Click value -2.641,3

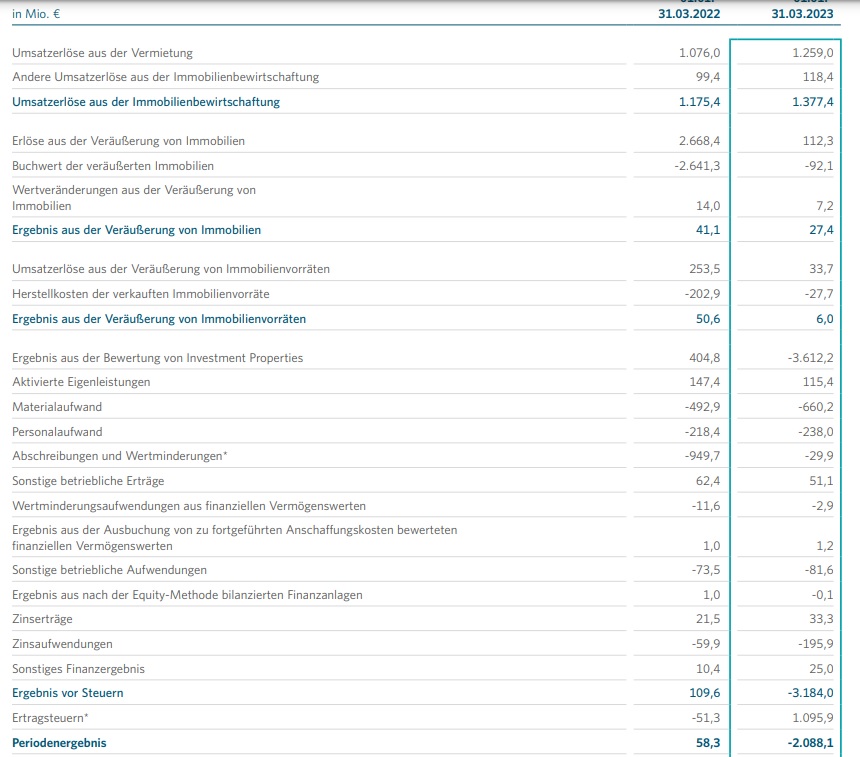(697, 166)
